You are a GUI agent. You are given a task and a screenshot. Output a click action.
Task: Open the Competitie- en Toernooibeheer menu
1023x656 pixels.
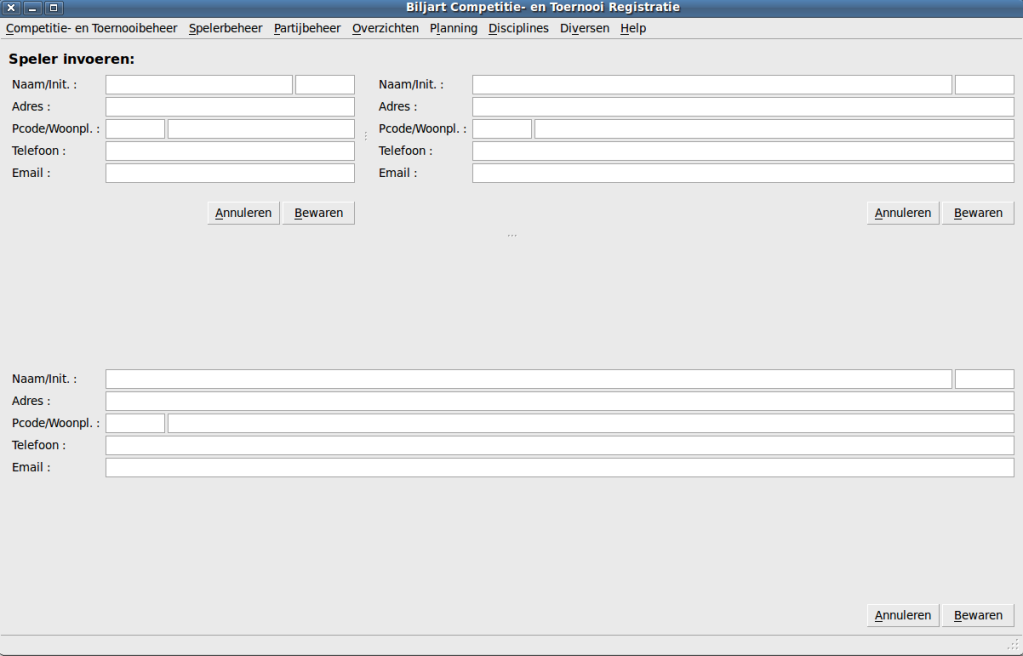pos(91,28)
